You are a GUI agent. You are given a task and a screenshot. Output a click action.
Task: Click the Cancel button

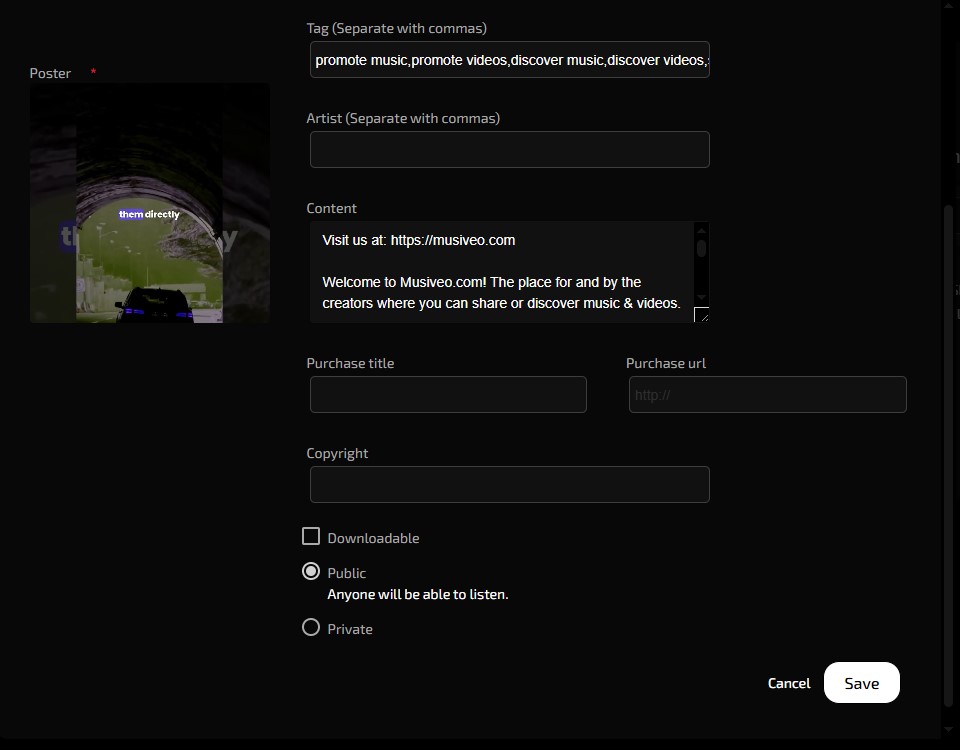789,683
